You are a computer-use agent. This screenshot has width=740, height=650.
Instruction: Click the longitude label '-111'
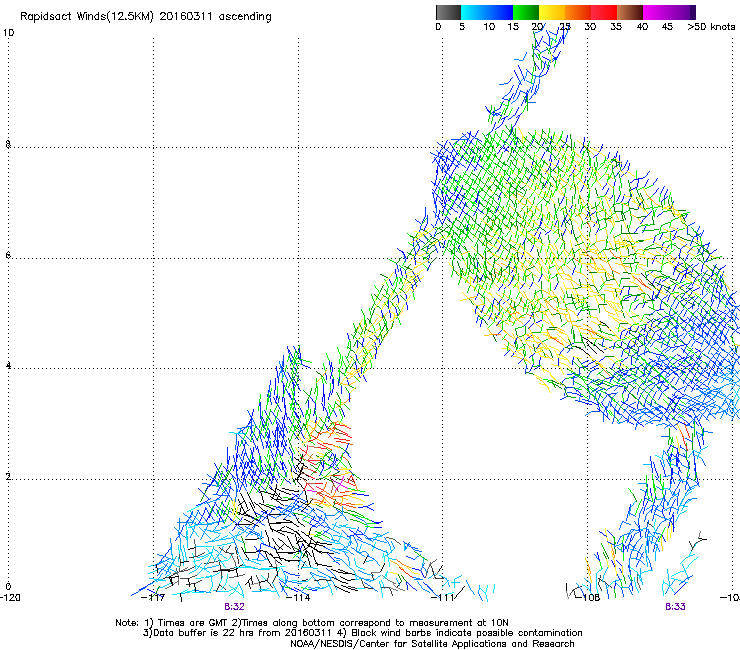coord(443,598)
